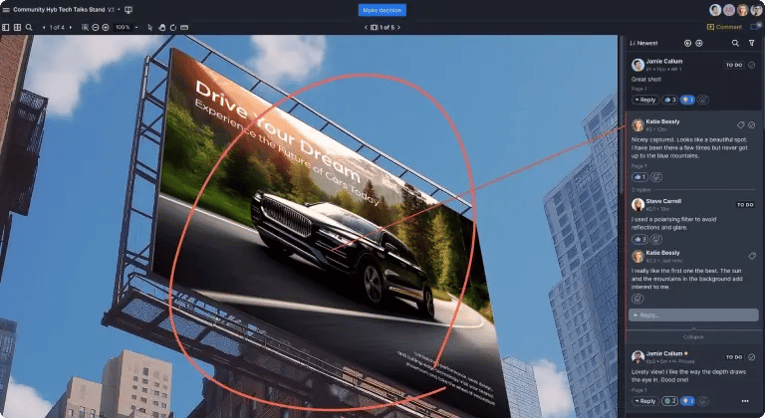Click thumbs-up 1 on Nicely captured comment
The image size is (765, 418).
point(640,177)
